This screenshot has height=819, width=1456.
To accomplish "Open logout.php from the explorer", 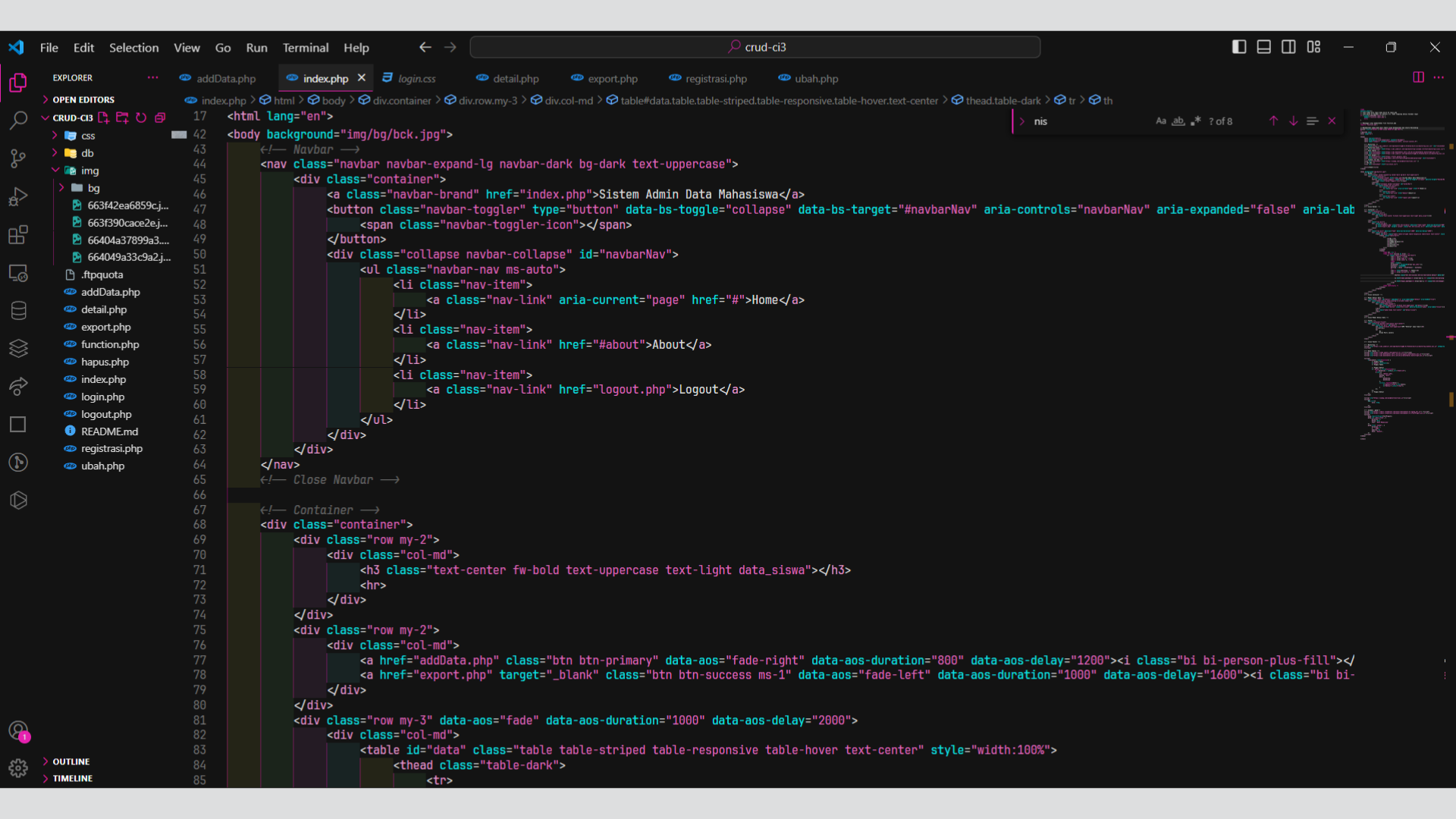I will (x=106, y=414).
